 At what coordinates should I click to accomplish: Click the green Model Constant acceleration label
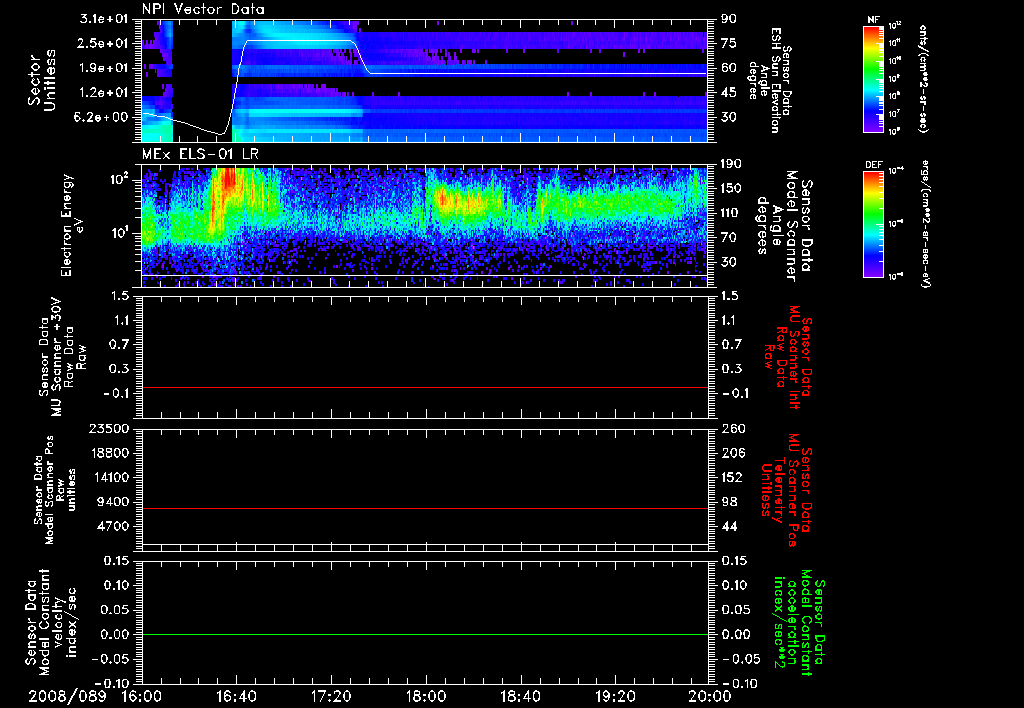[799, 622]
